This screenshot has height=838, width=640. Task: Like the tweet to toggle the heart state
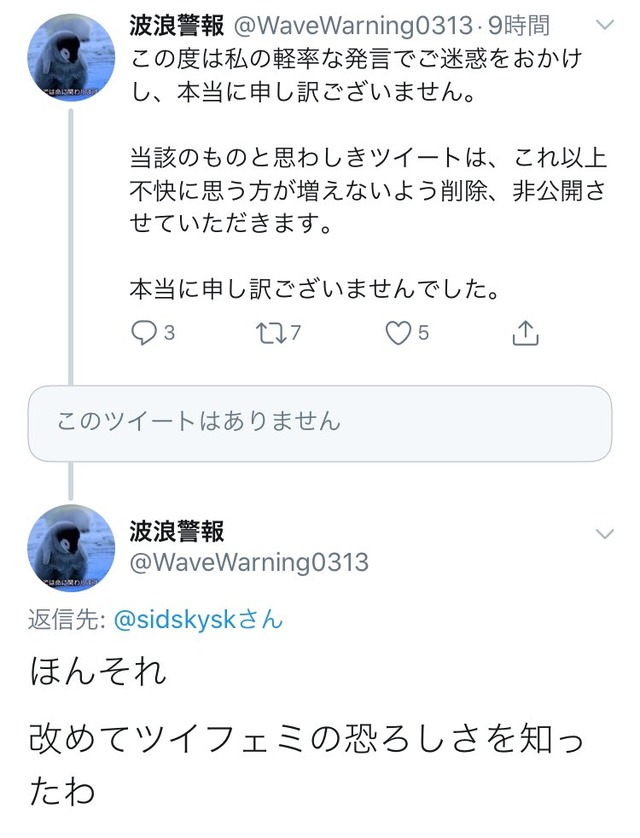pos(399,331)
